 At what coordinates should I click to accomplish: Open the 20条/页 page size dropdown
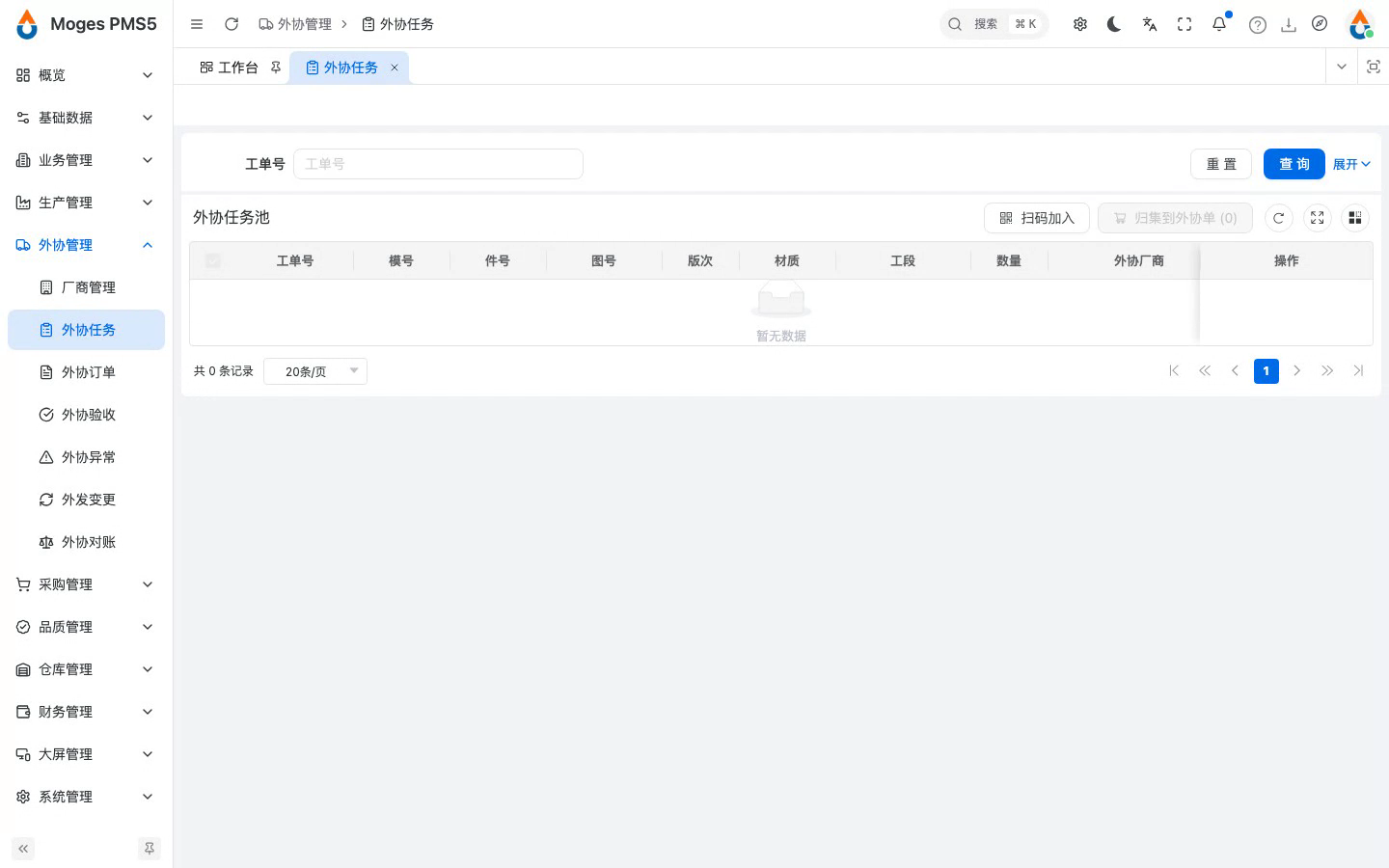point(315,371)
